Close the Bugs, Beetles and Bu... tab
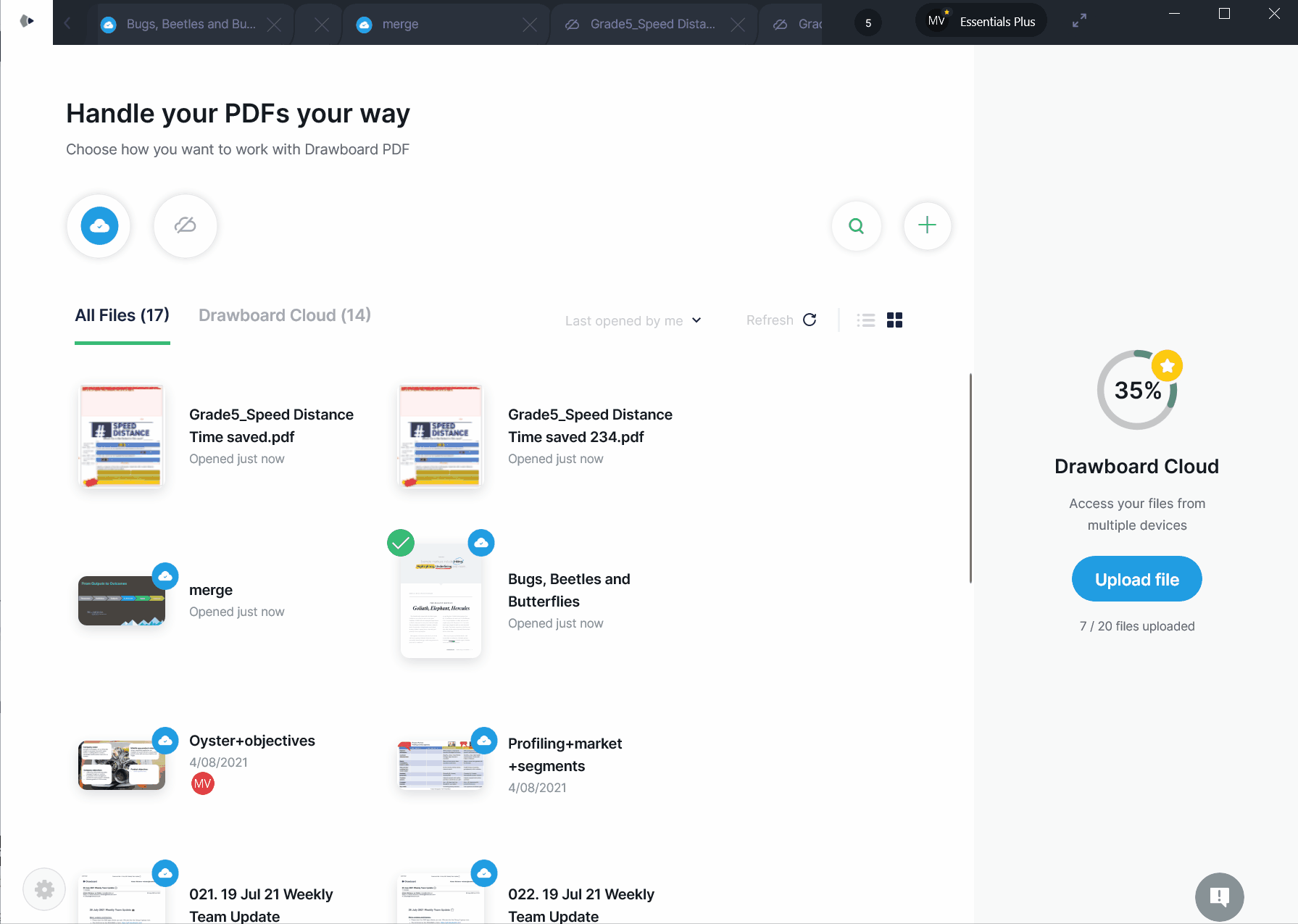 pos(274,25)
